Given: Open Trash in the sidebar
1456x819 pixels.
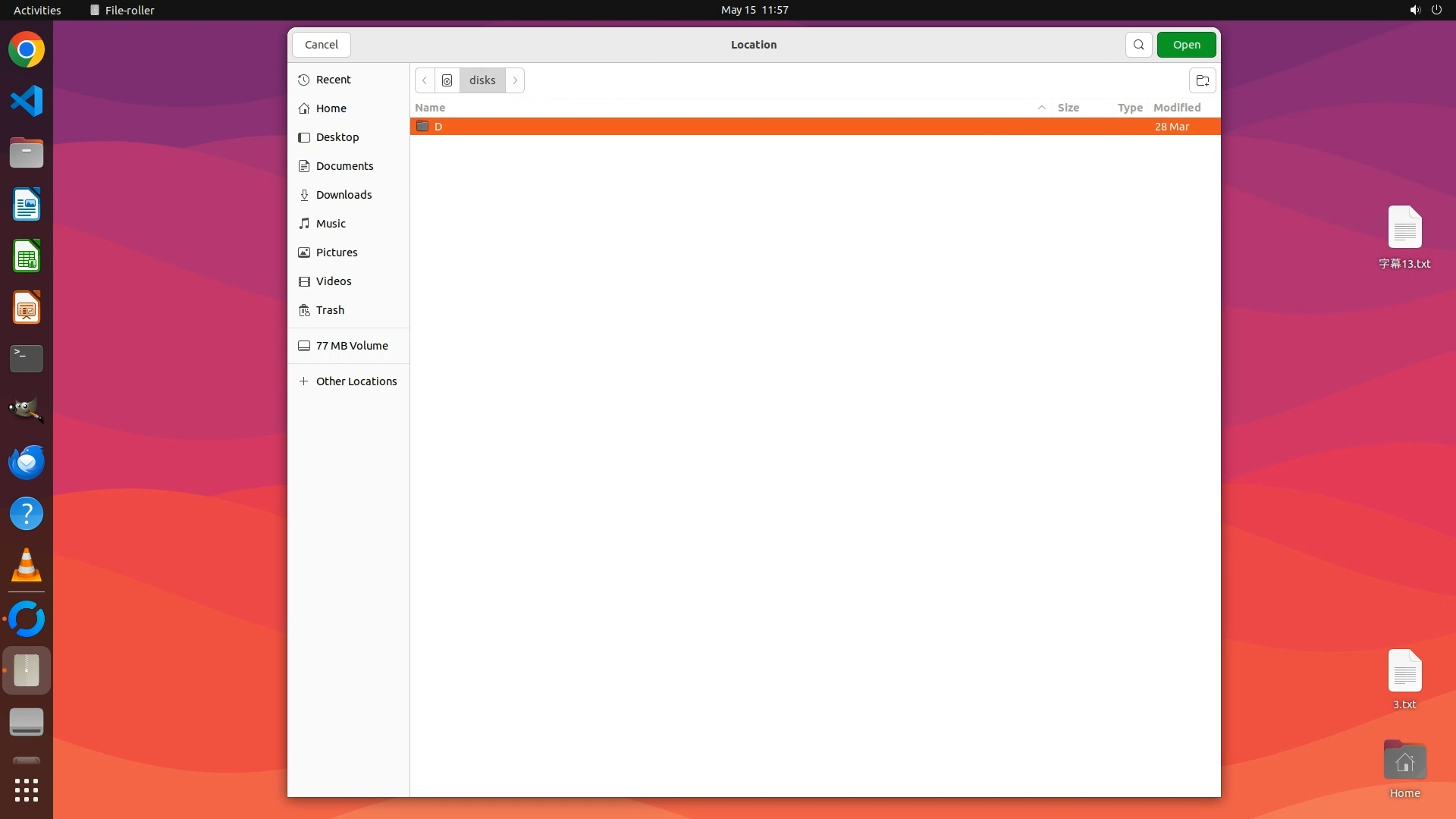Looking at the screenshot, I should (330, 310).
